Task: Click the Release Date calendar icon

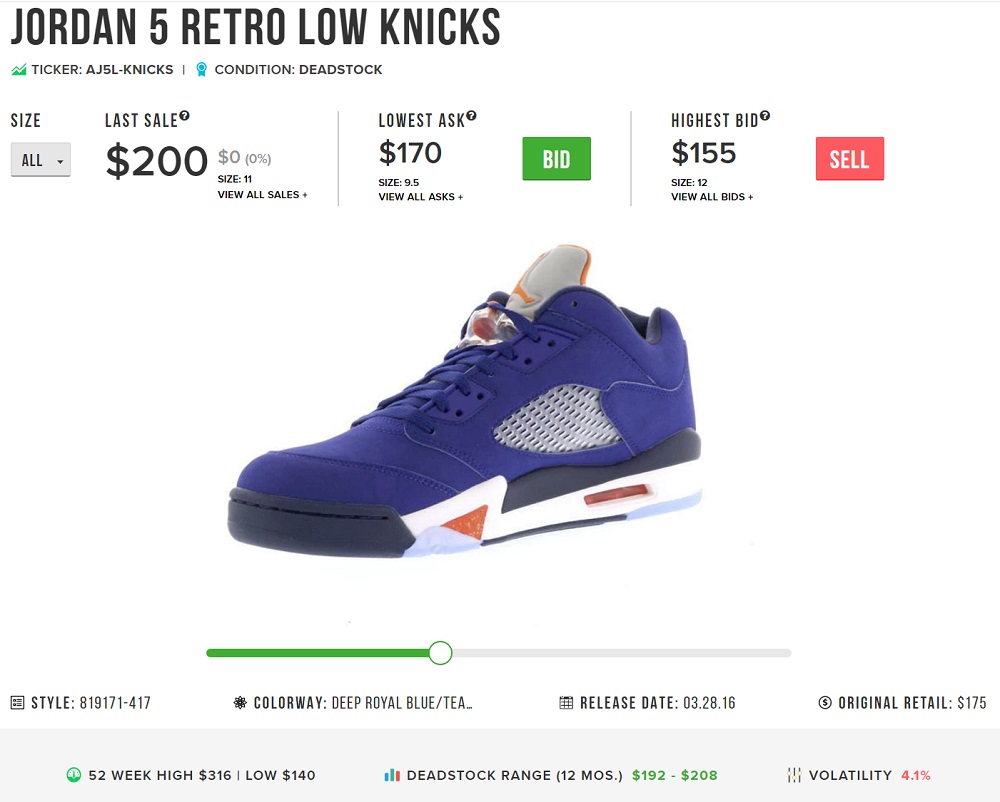Action: (567, 703)
